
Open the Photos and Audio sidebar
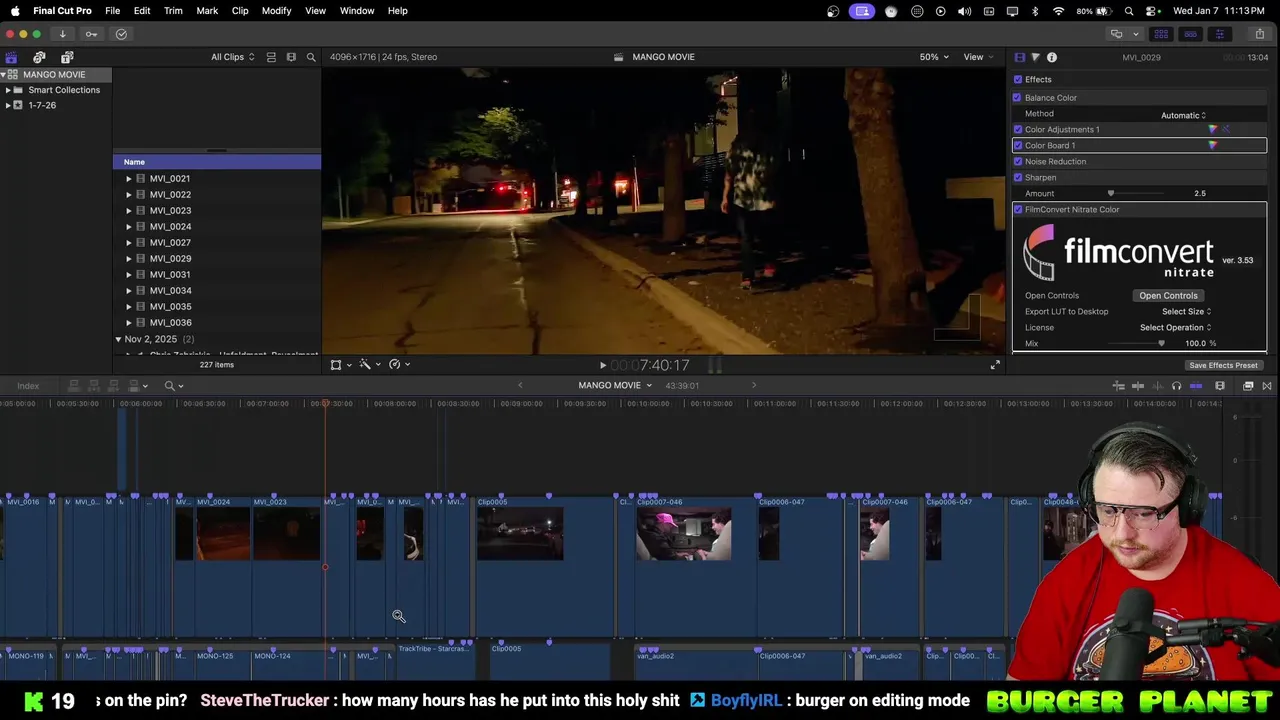coord(39,57)
